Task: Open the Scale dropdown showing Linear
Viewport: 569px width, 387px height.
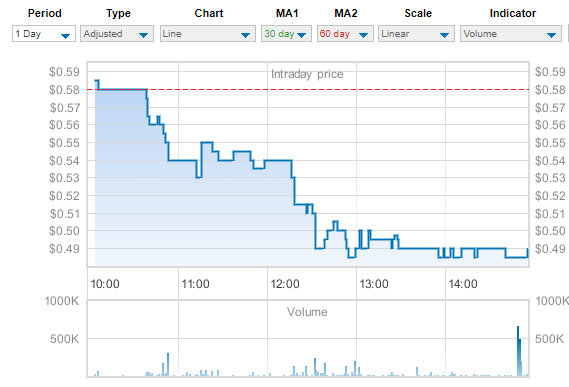Action: 416,34
